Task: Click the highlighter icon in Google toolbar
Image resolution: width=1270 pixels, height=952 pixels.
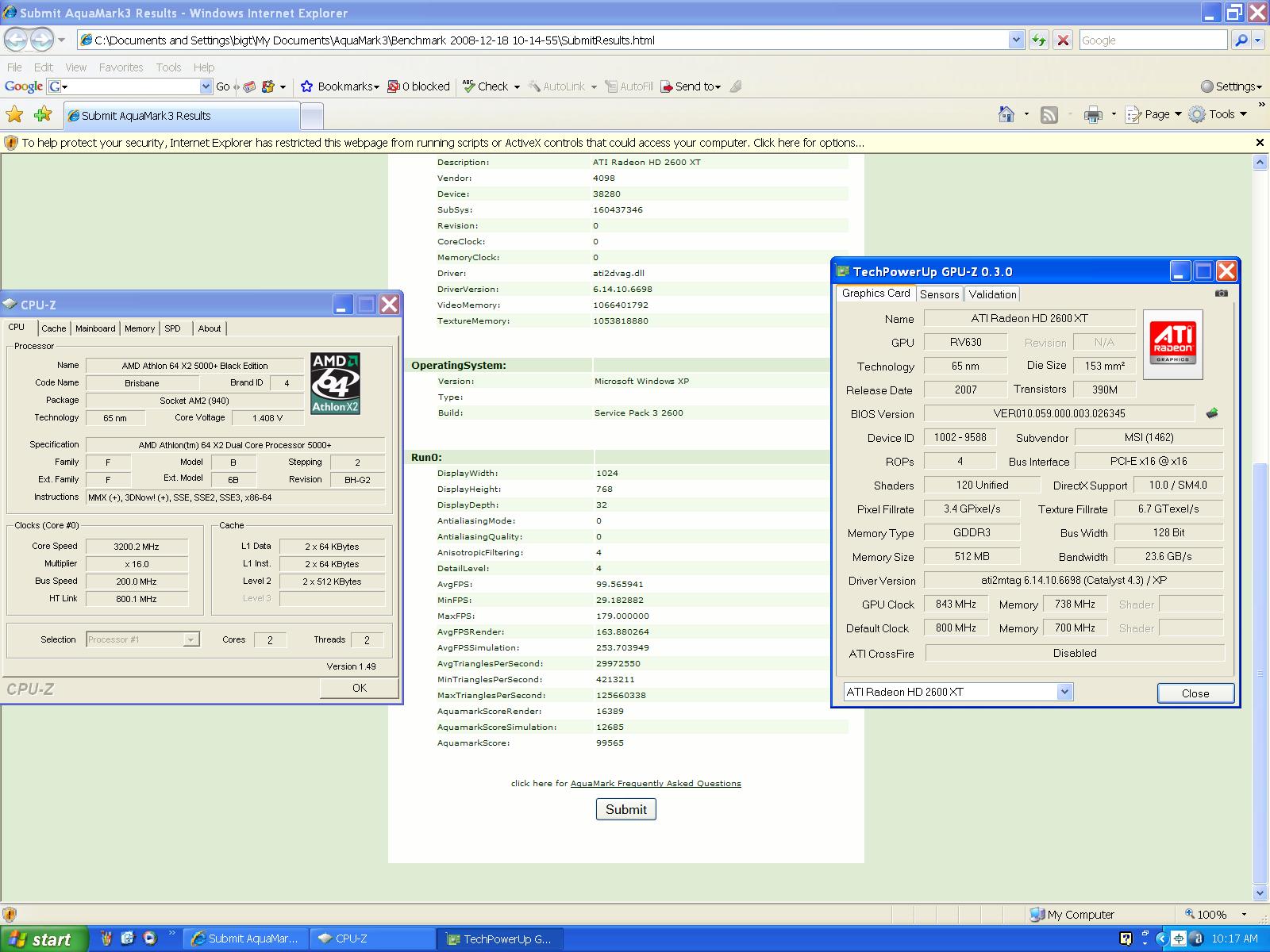Action: 736,86
